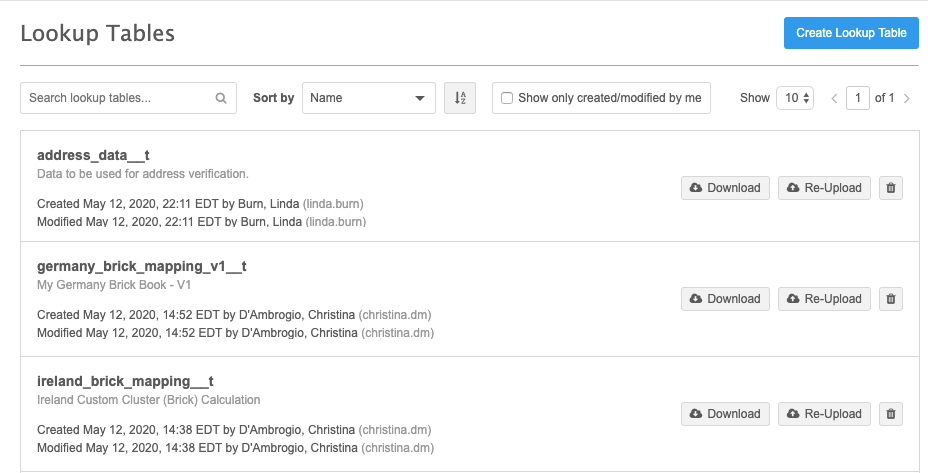The image size is (928, 473).
Task: Delete the ireland_brick_mapping__t table
Action: click(891, 414)
